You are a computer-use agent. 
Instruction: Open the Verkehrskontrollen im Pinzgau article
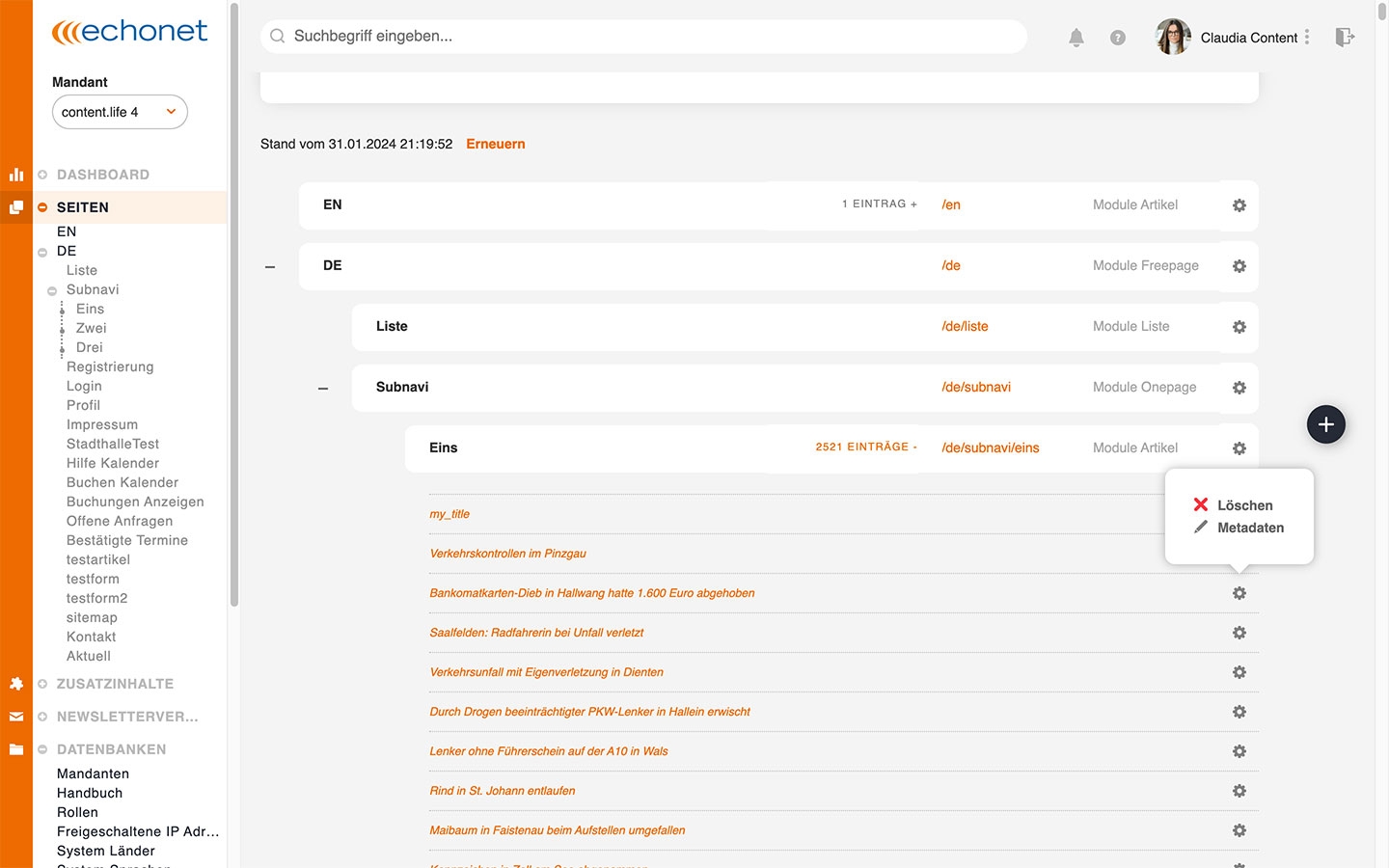[x=507, y=554]
